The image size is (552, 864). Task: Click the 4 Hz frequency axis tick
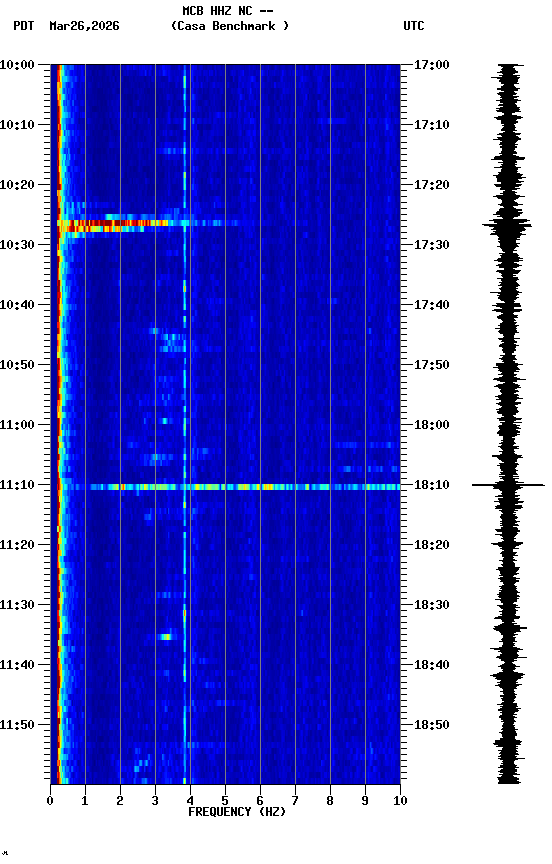tap(190, 801)
